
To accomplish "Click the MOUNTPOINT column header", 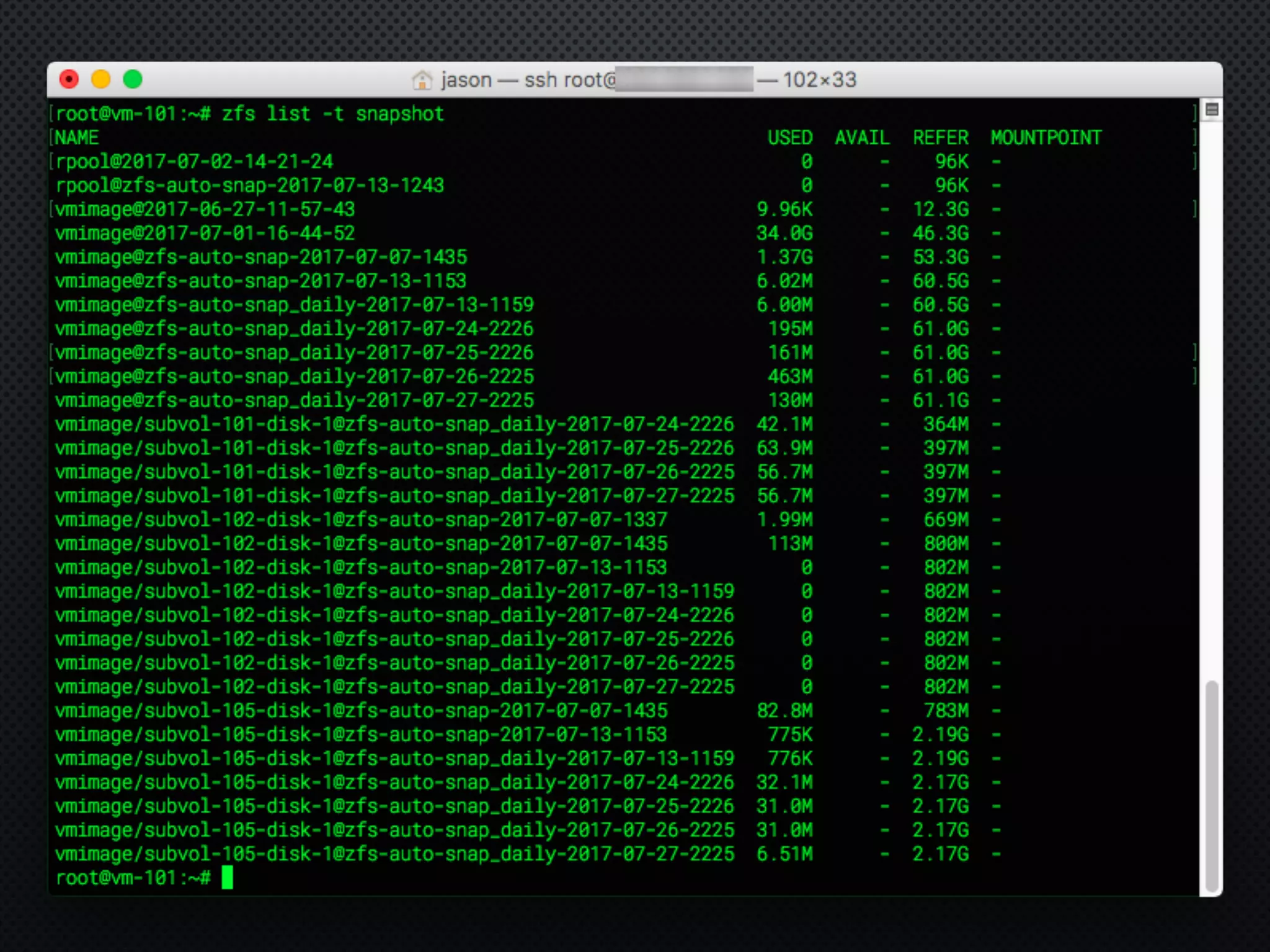I will tap(1046, 138).
